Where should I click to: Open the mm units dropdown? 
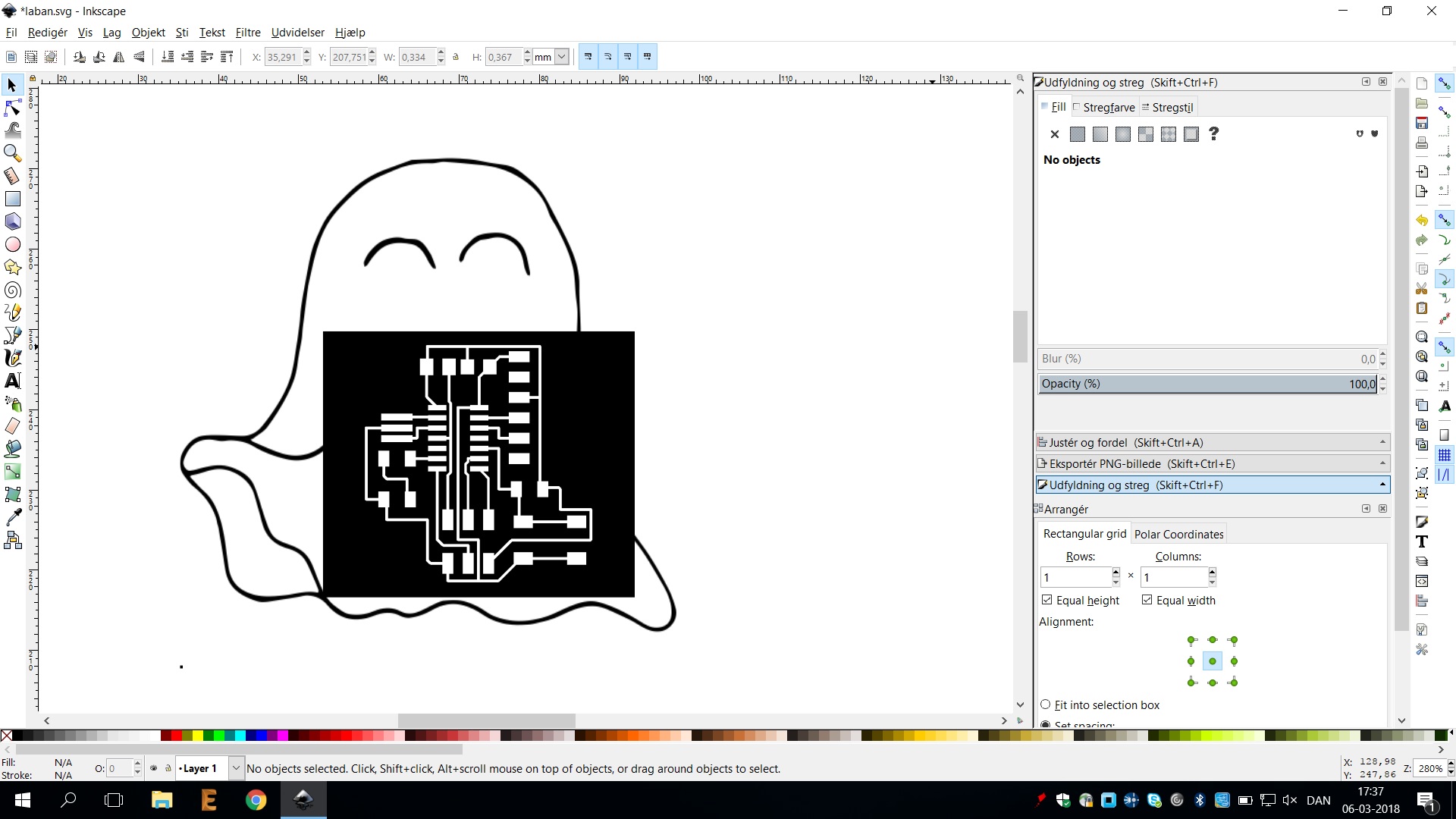pos(561,57)
